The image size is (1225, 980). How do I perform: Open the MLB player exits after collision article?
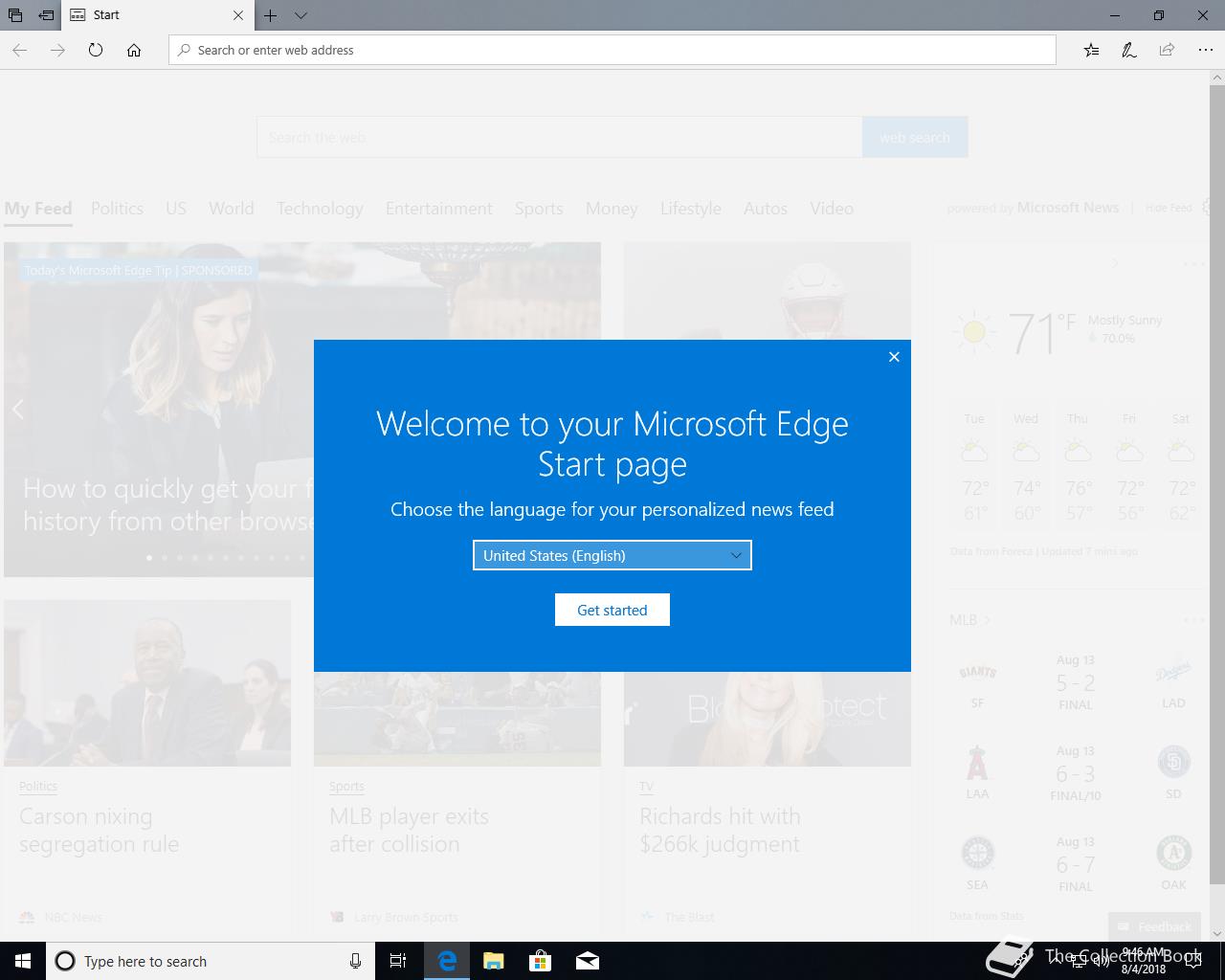(409, 830)
